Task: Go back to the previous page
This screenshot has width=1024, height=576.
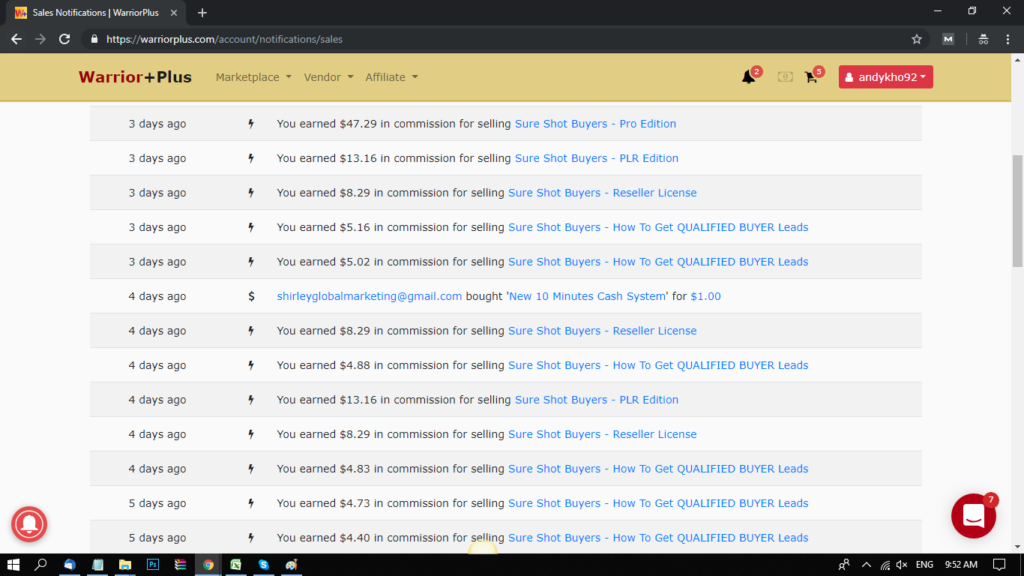Action: [x=16, y=39]
